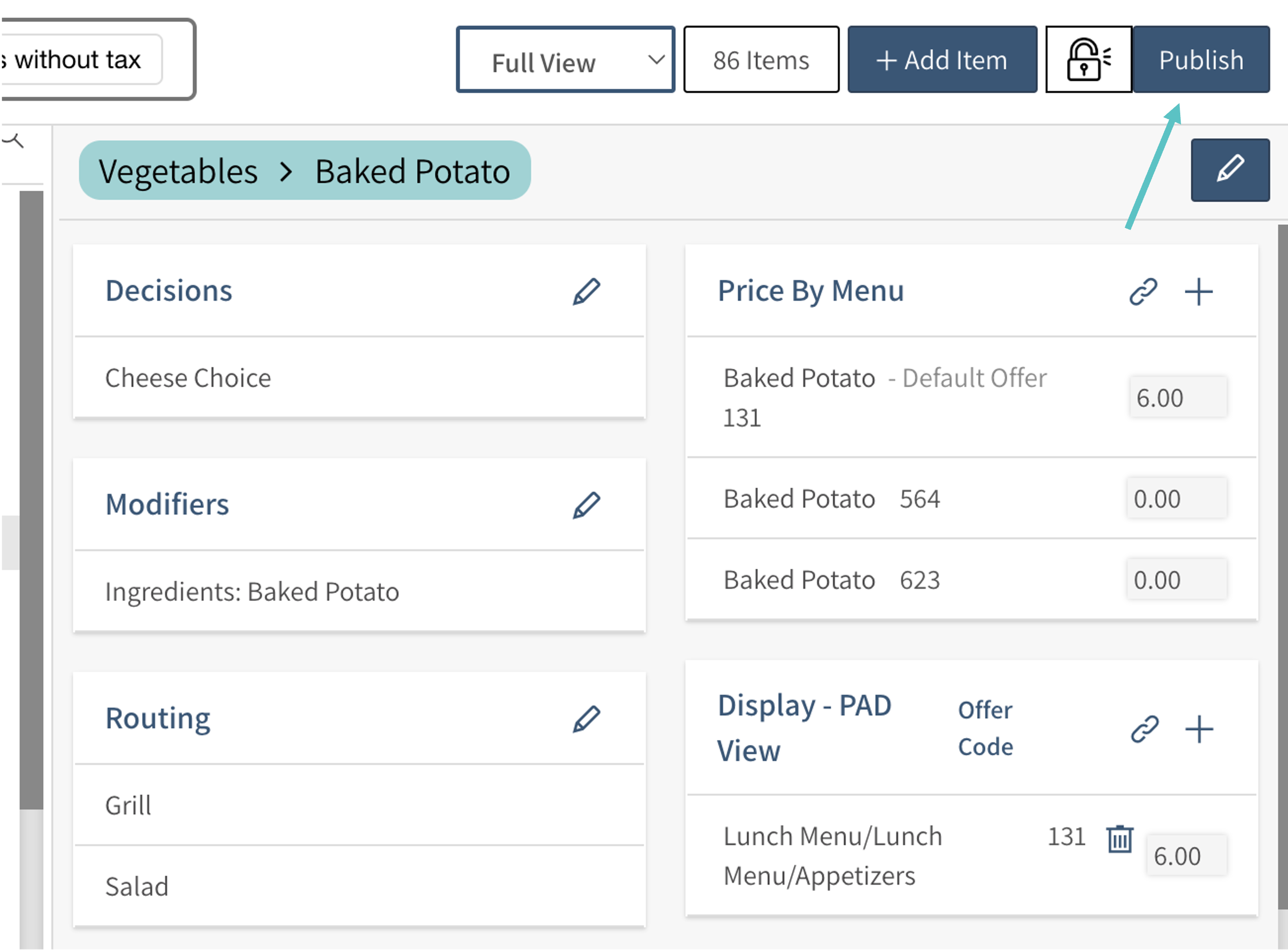1288x950 pixels.
Task: Edit the Baked Potato item details
Action: pos(1230,170)
